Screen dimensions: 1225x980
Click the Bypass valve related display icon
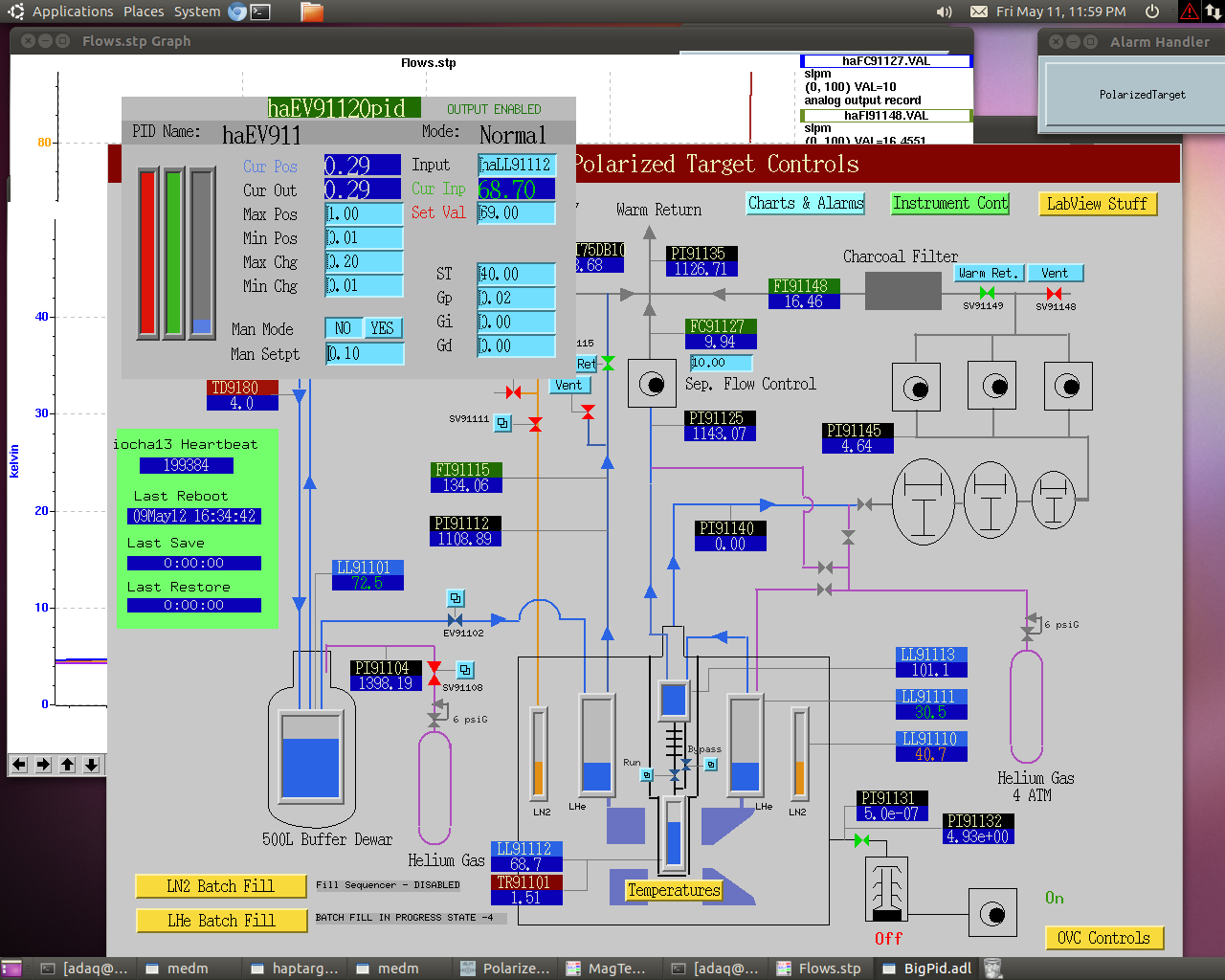coord(711,764)
